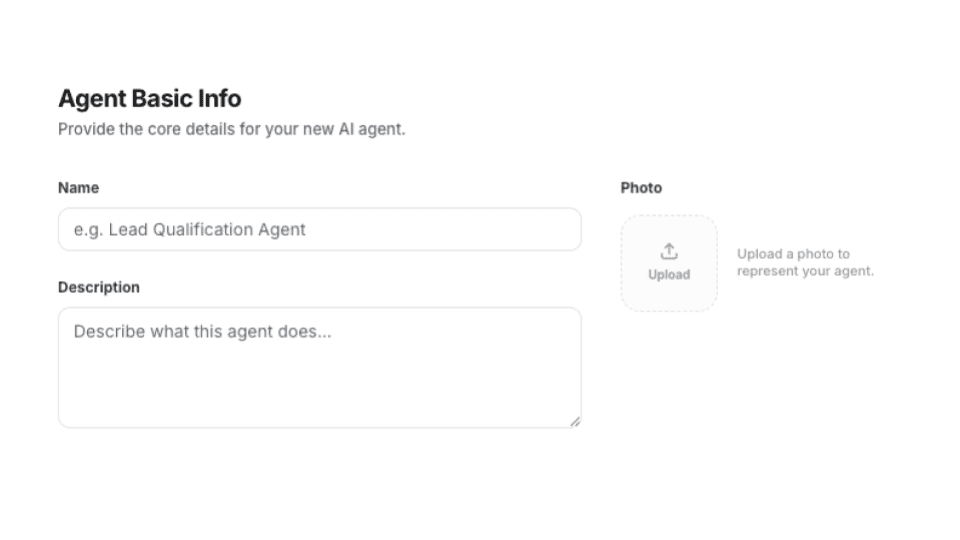Viewport: 960px width, 540px height.
Task: Click the dashed border of the photo box
Action: coord(622,263)
